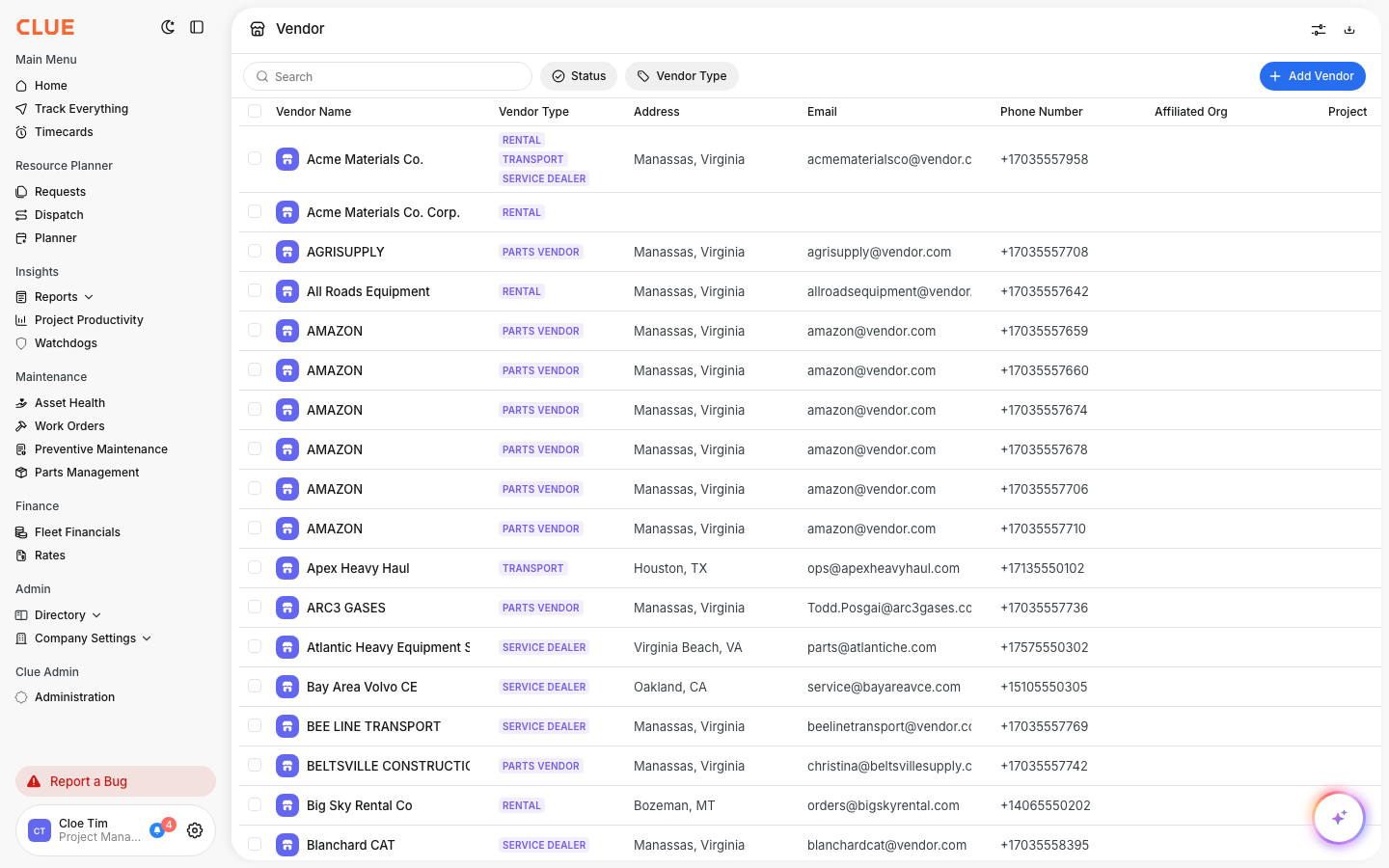Check the Acme Materials Co. row checkbox

255,158
